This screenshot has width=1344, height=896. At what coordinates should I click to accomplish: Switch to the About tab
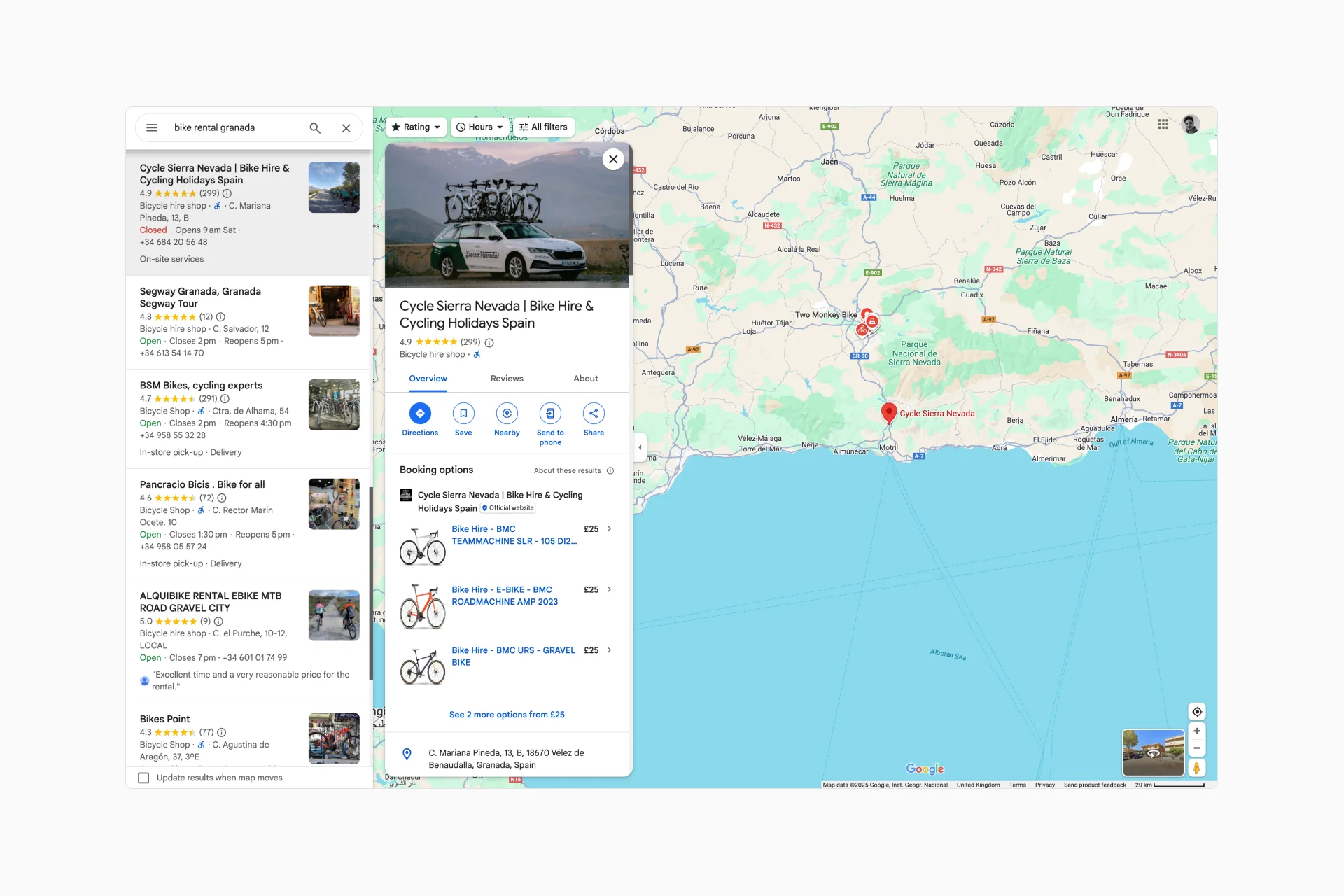586,379
